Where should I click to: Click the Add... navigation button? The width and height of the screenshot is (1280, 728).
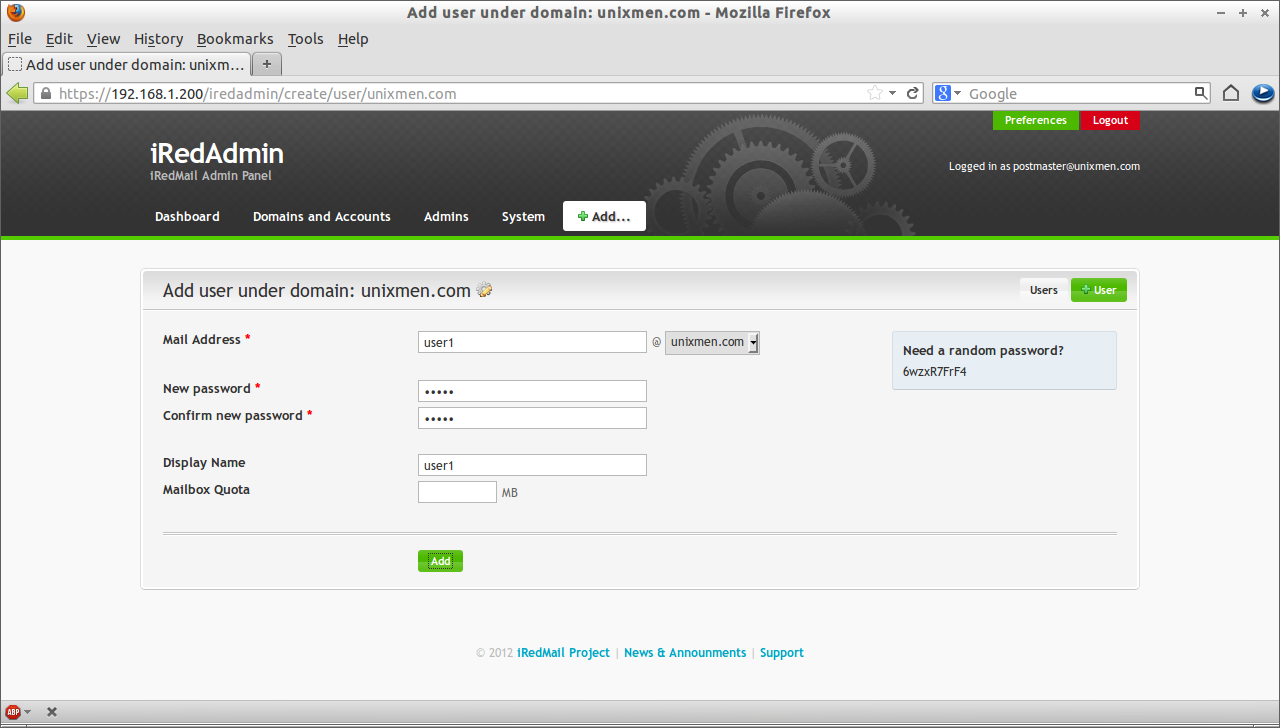point(604,216)
